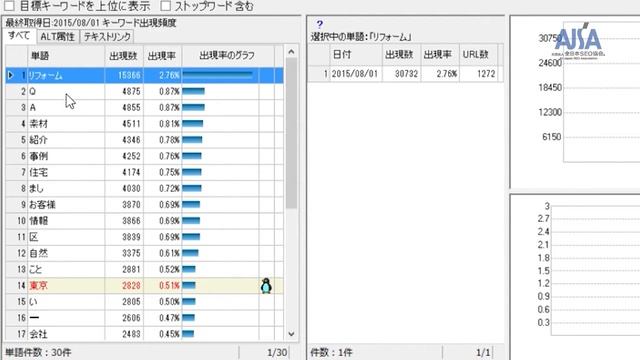Image resolution: width=640 pixels, height=360 pixels.
Task: Sort by the 単語 column header
Action: point(66,56)
